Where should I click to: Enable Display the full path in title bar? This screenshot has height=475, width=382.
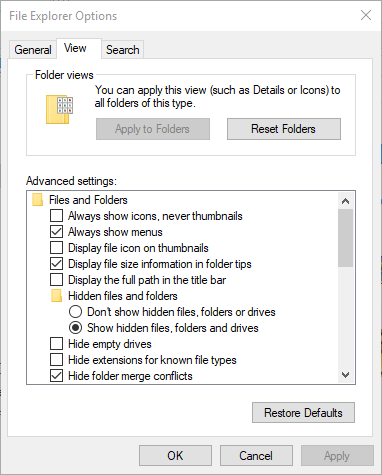pos(56,280)
